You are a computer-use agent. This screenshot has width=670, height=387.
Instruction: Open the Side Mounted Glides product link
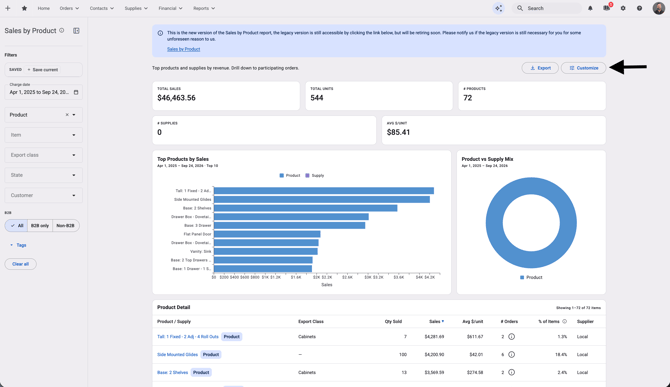coord(177,355)
